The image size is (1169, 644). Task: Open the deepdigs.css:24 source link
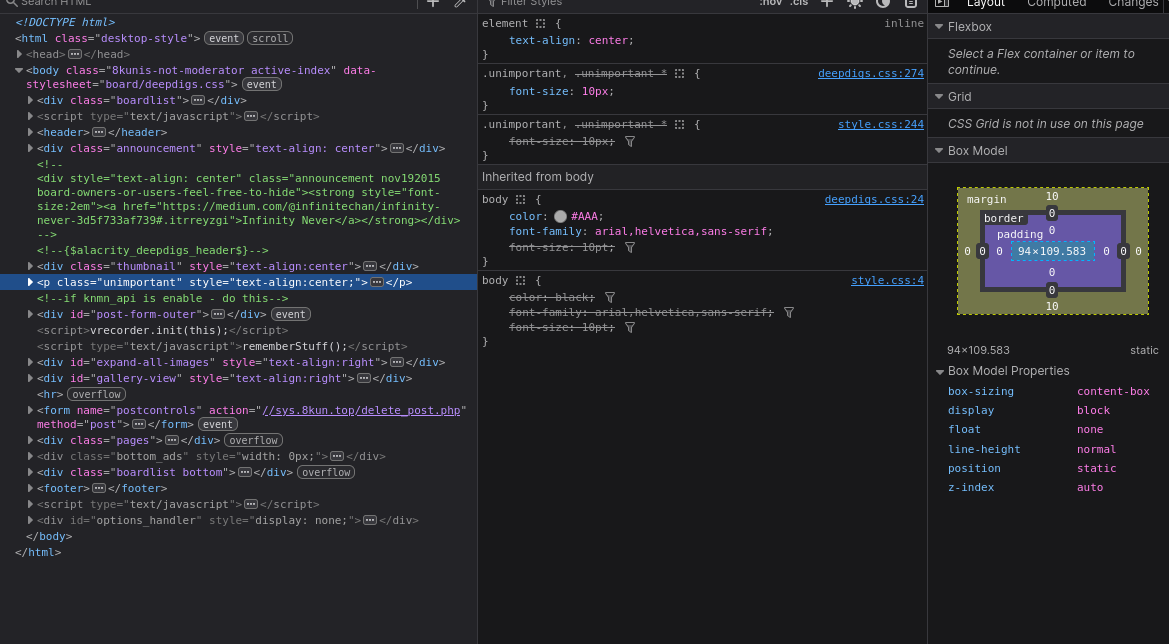click(x=874, y=200)
